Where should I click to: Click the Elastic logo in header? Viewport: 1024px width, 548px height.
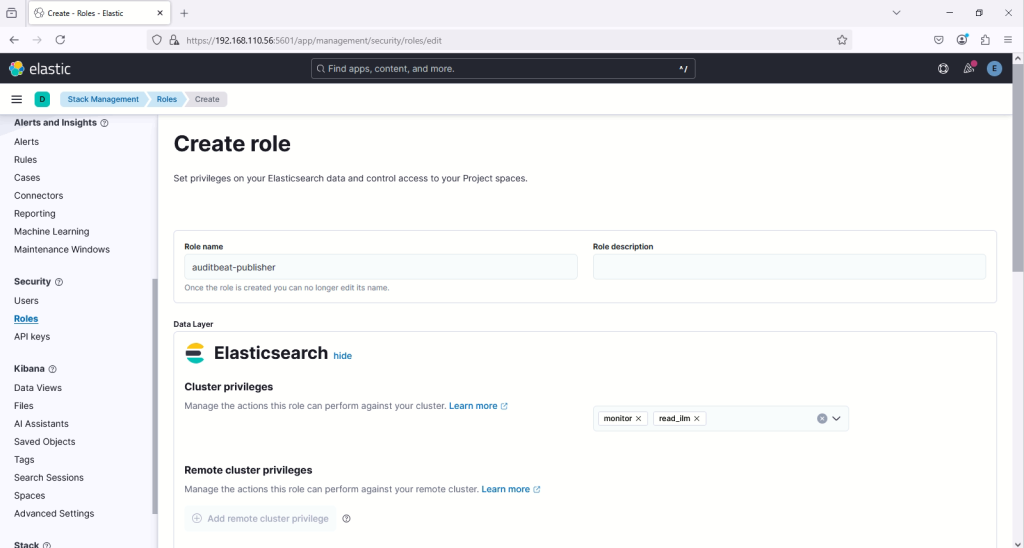coord(40,69)
